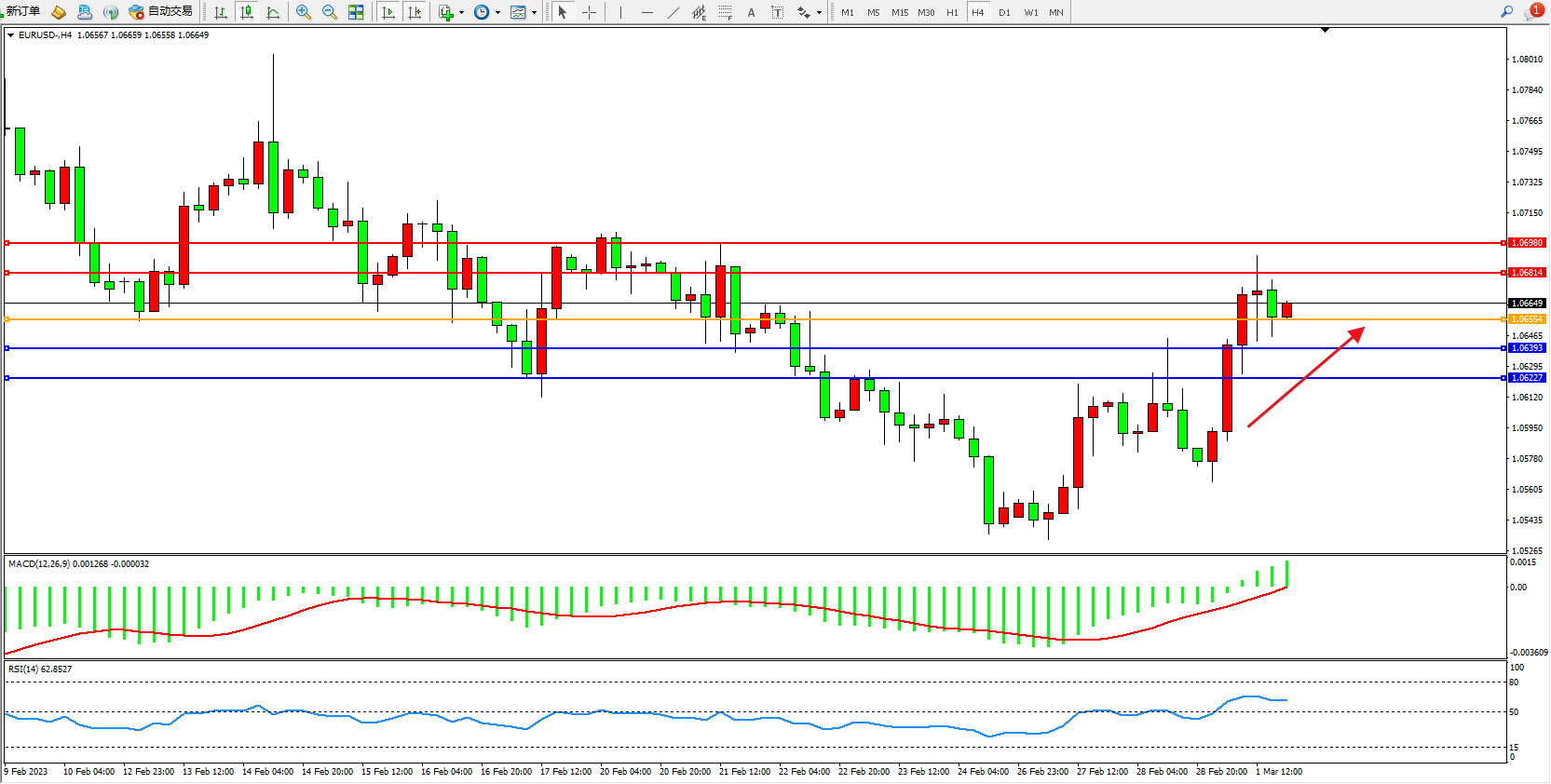
Task: Toggle AutoTrading (自动交易) button
Action: coord(161,12)
